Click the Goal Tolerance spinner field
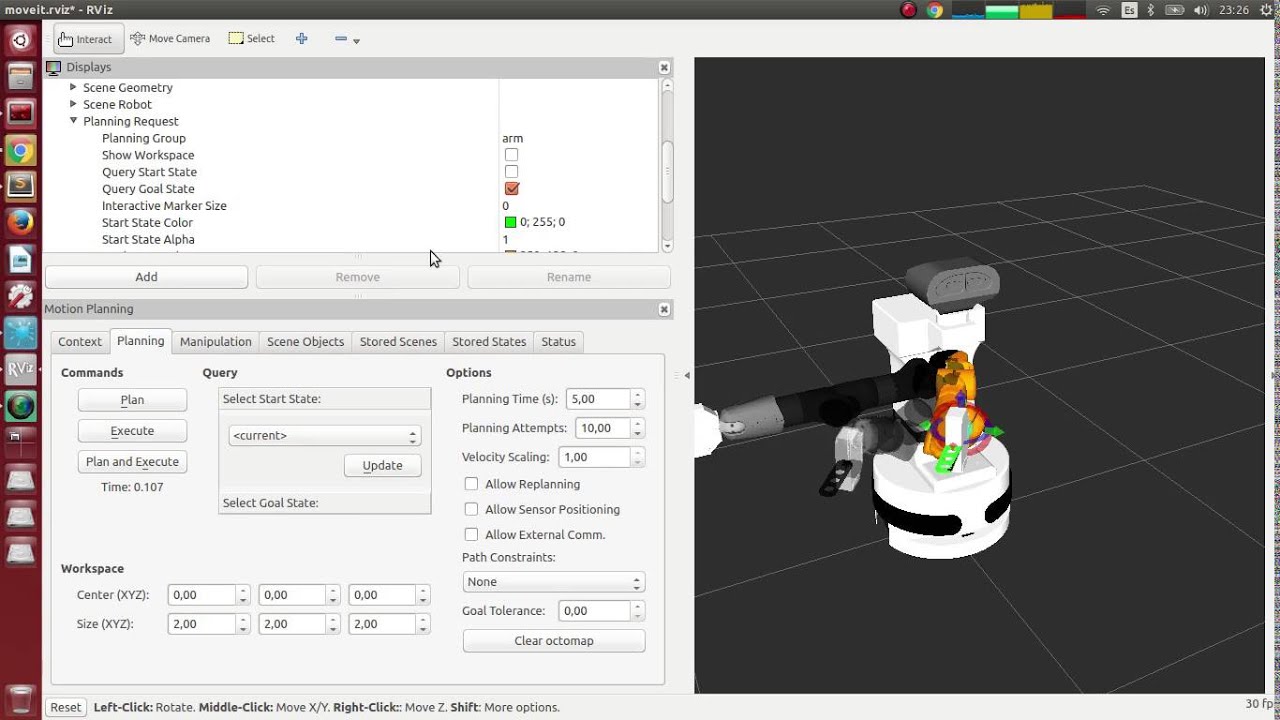 (x=602, y=611)
